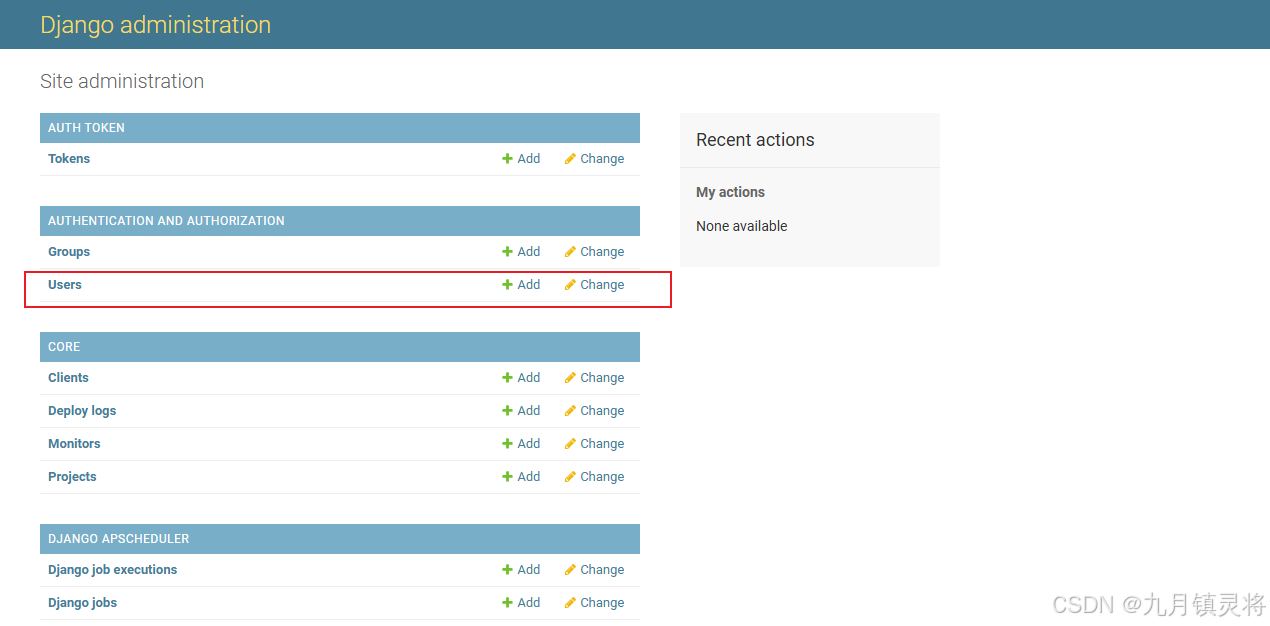Click the green plus icon for Groups
The image size is (1270, 626).
tap(507, 252)
